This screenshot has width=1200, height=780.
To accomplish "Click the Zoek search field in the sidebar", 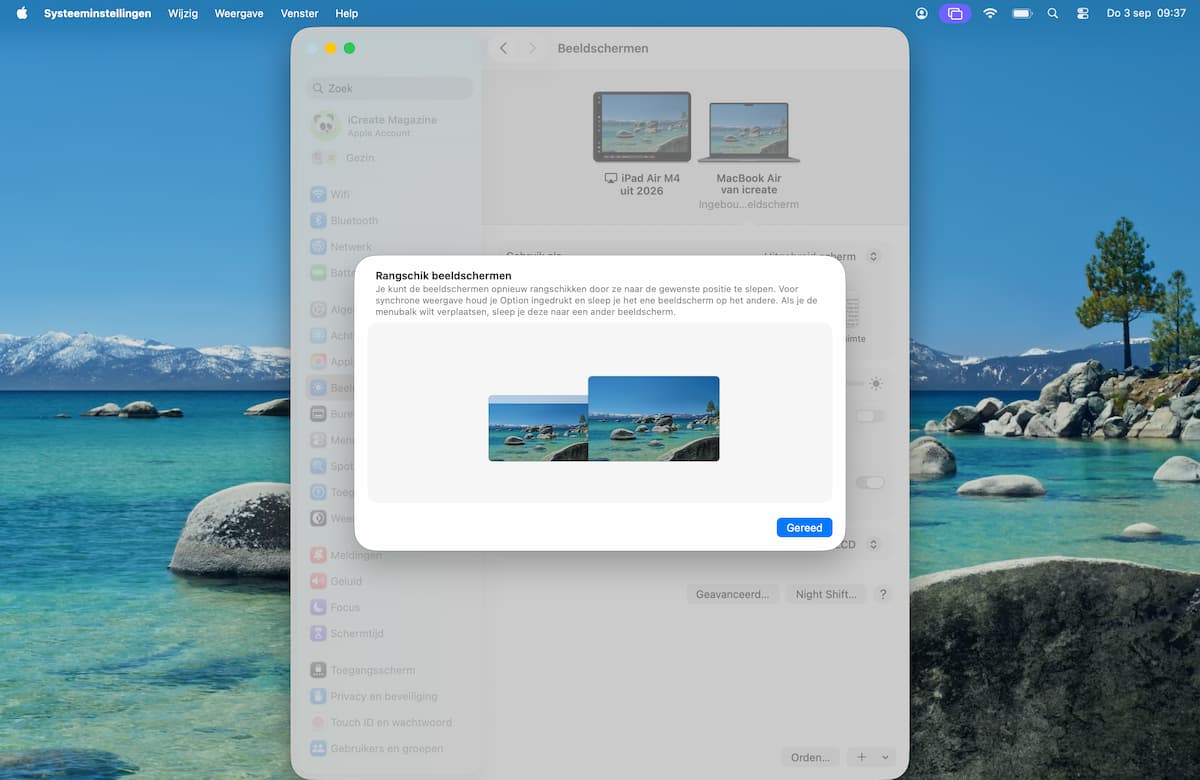I will (x=390, y=88).
